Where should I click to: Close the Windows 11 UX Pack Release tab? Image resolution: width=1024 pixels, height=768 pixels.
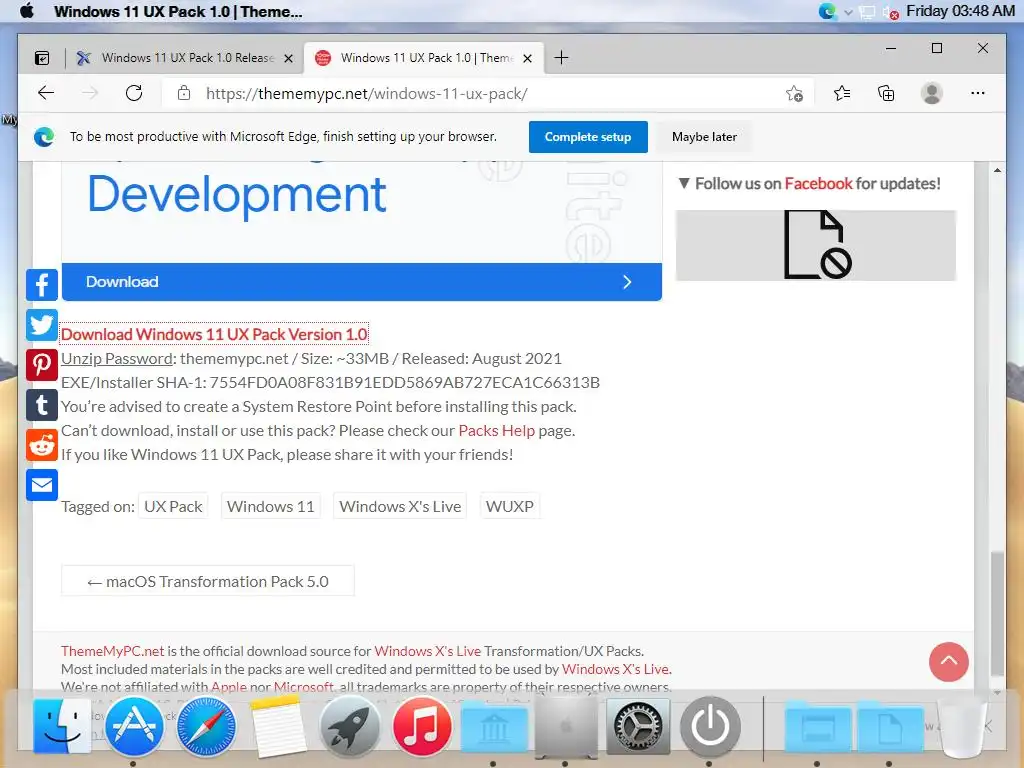289,58
